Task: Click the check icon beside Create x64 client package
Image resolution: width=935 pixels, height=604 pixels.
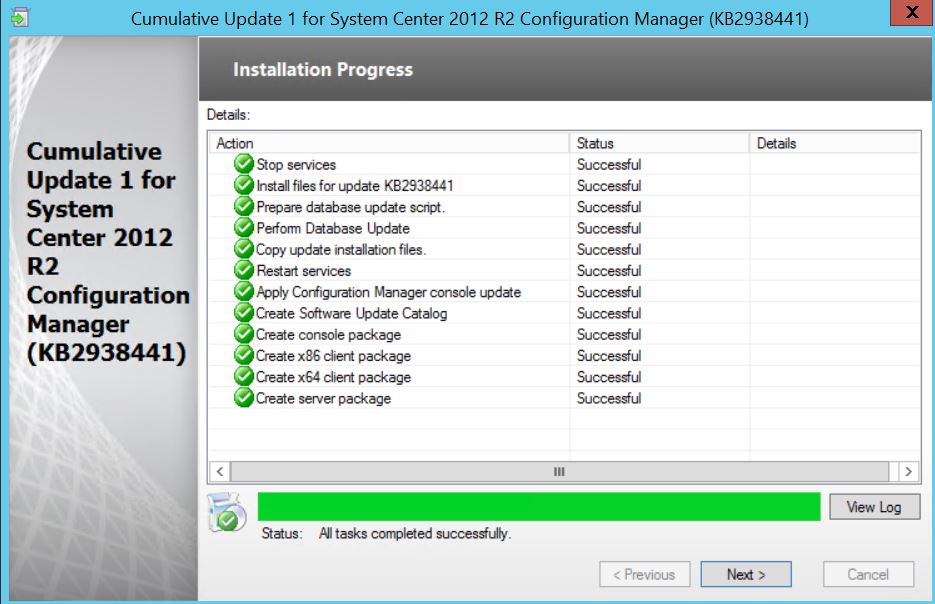Action: [244, 377]
